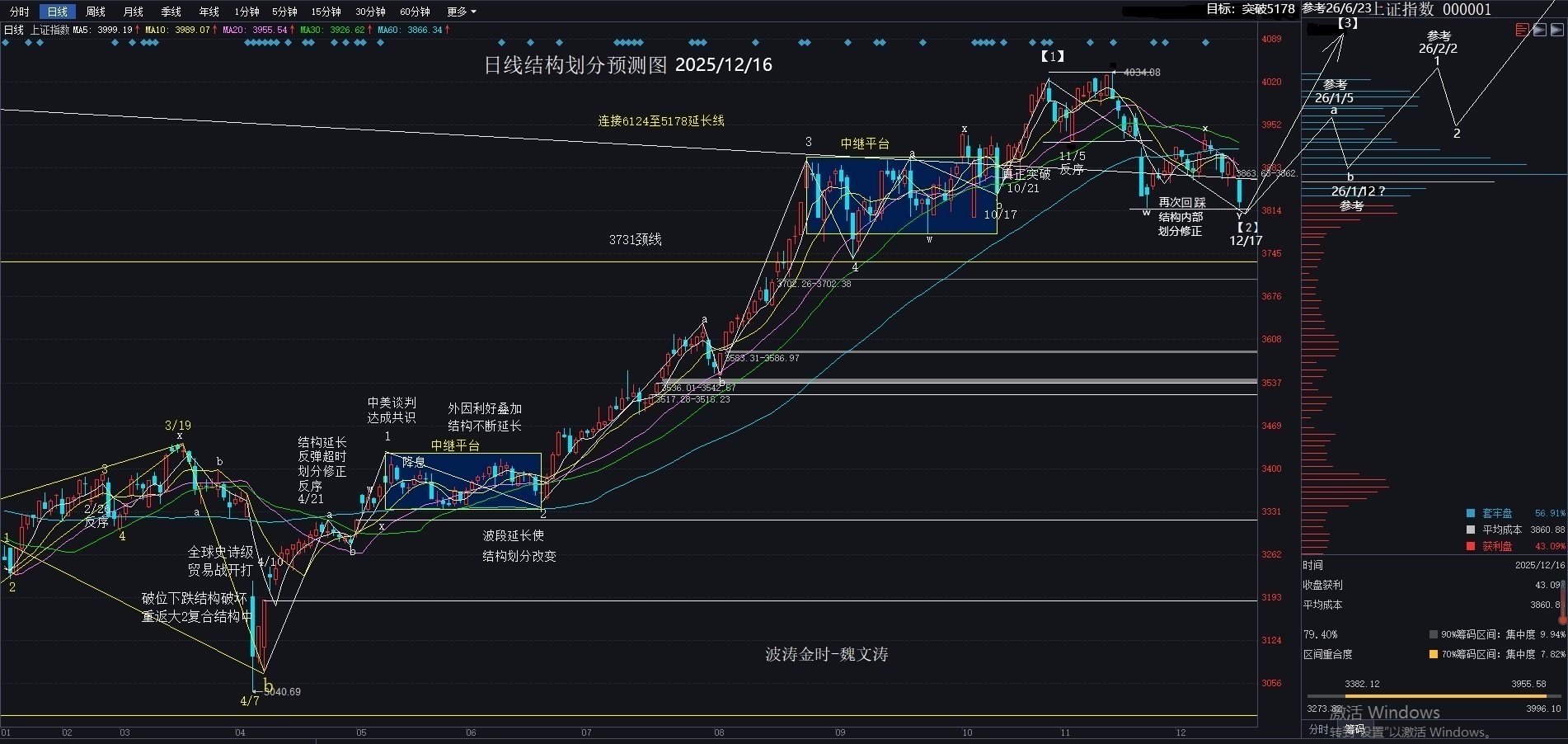Viewport: 1568px width, 744px height.
Task: Expand the 更多 periods dropdown
Action: pyautogui.click(x=462, y=12)
